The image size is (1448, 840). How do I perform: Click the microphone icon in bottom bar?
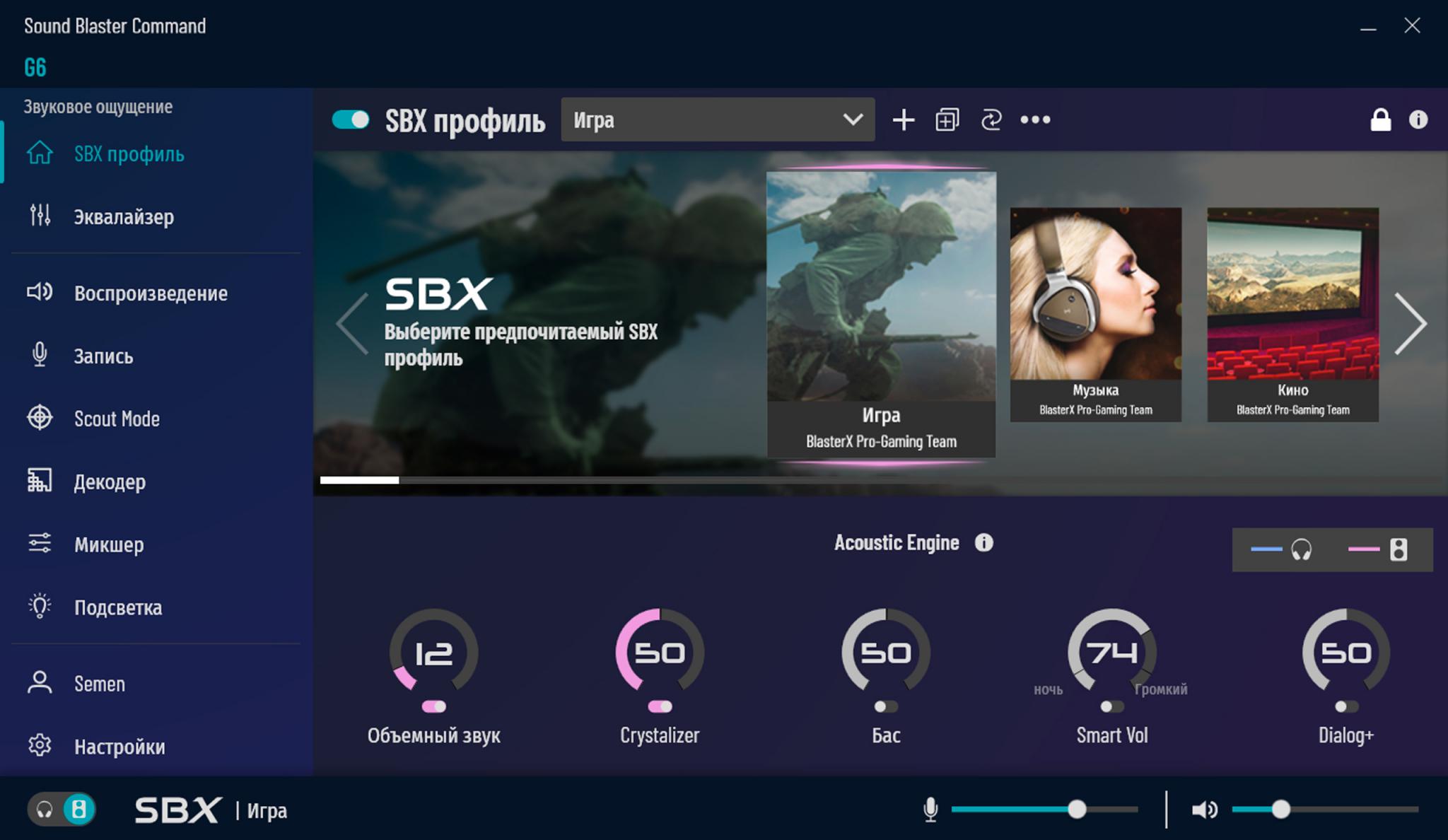pyautogui.click(x=930, y=810)
